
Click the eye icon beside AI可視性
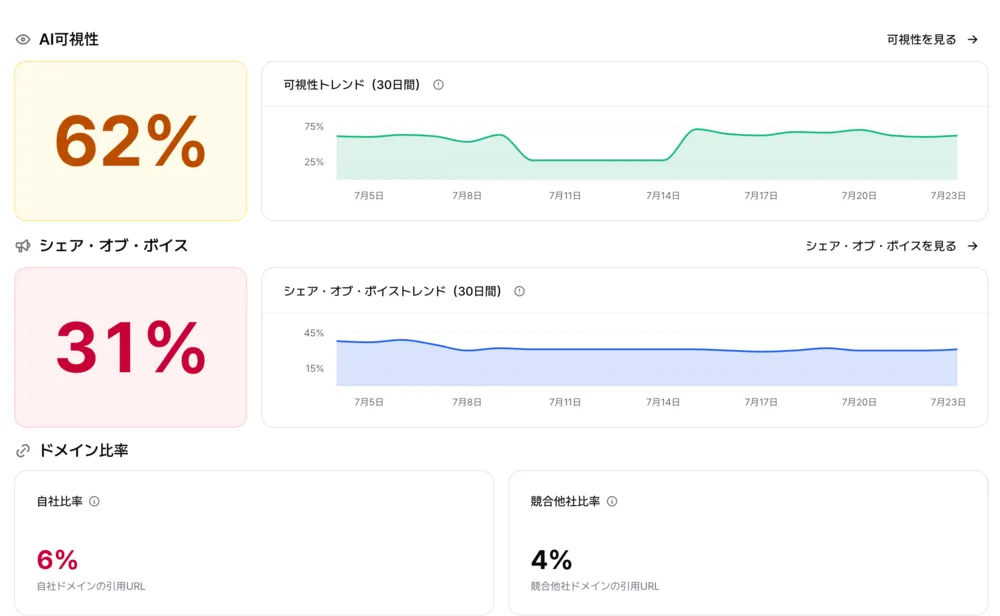pyautogui.click(x=23, y=40)
